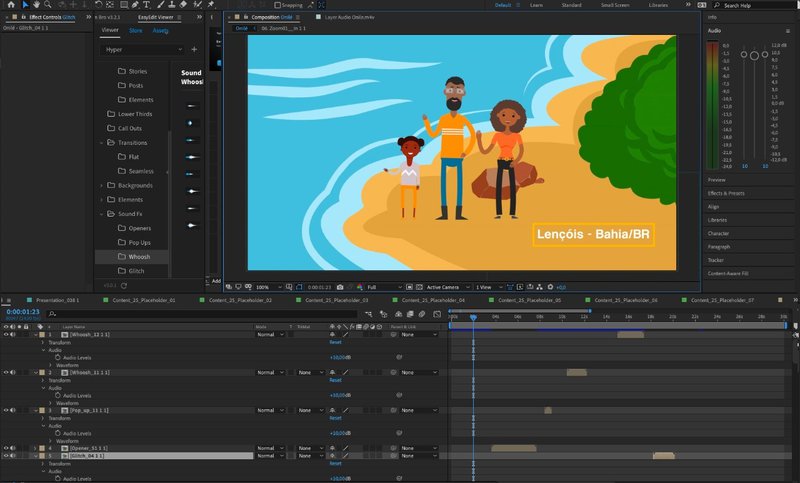This screenshot has width=800, height=483.
Task: Select the Type tool
Action: (x=147, y=5)
